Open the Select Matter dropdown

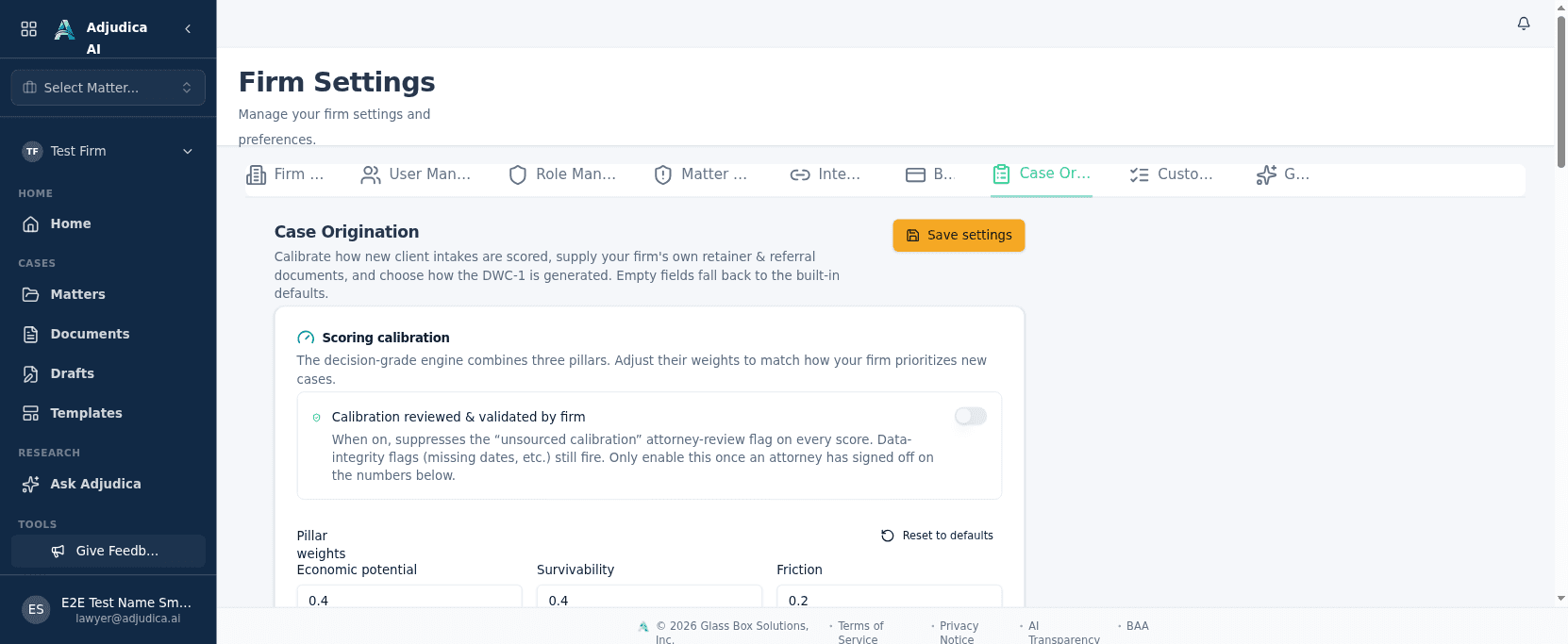(108, 88)
